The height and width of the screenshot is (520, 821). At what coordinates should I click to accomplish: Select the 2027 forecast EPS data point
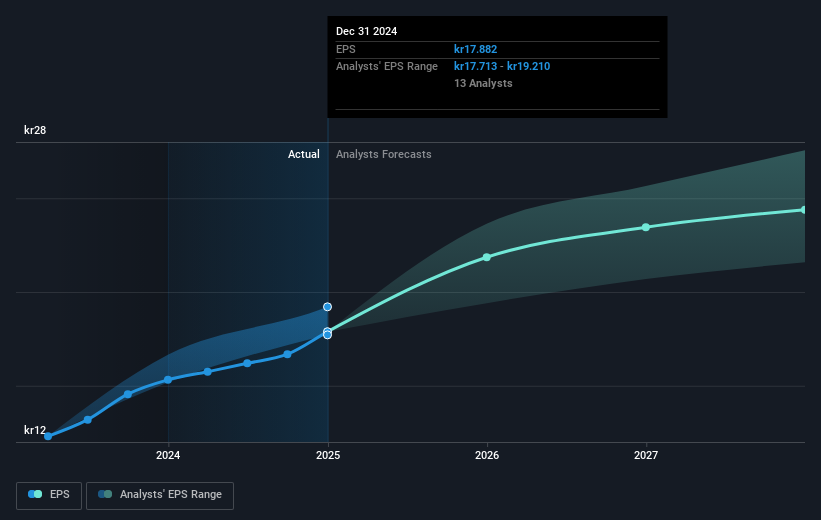[646, 227]
